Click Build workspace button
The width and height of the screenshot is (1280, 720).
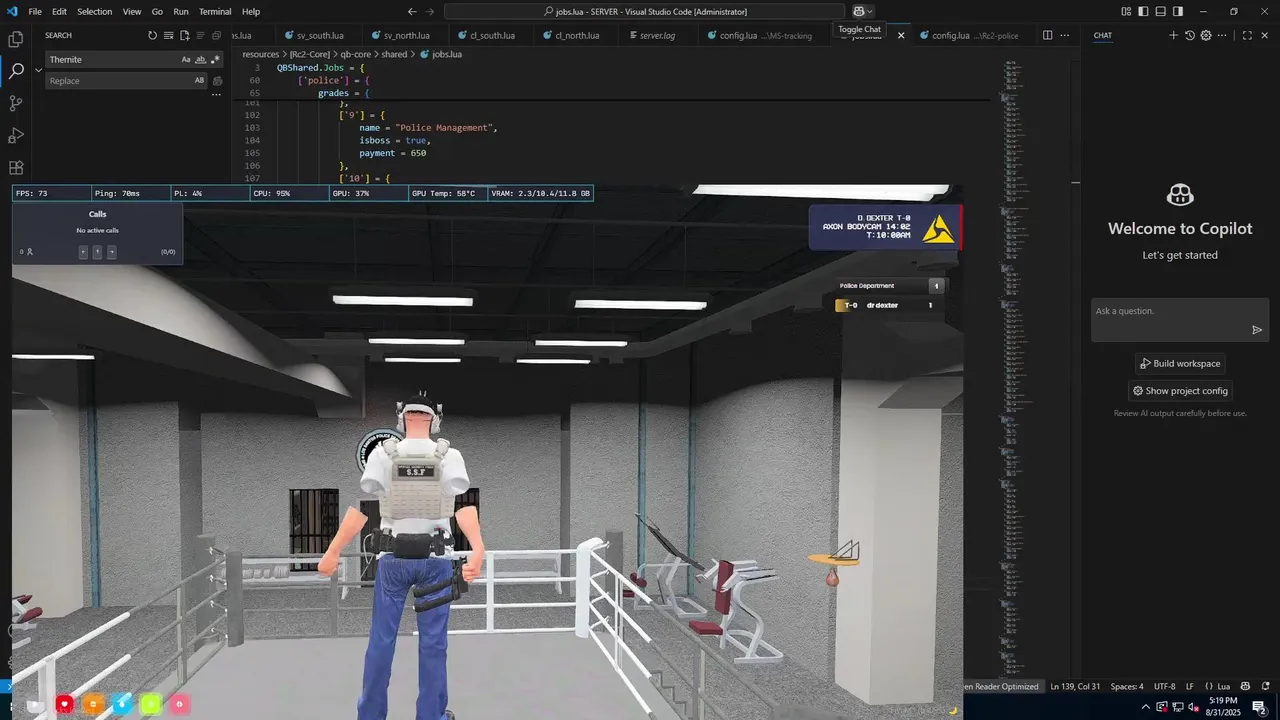tap(1180, 364)
